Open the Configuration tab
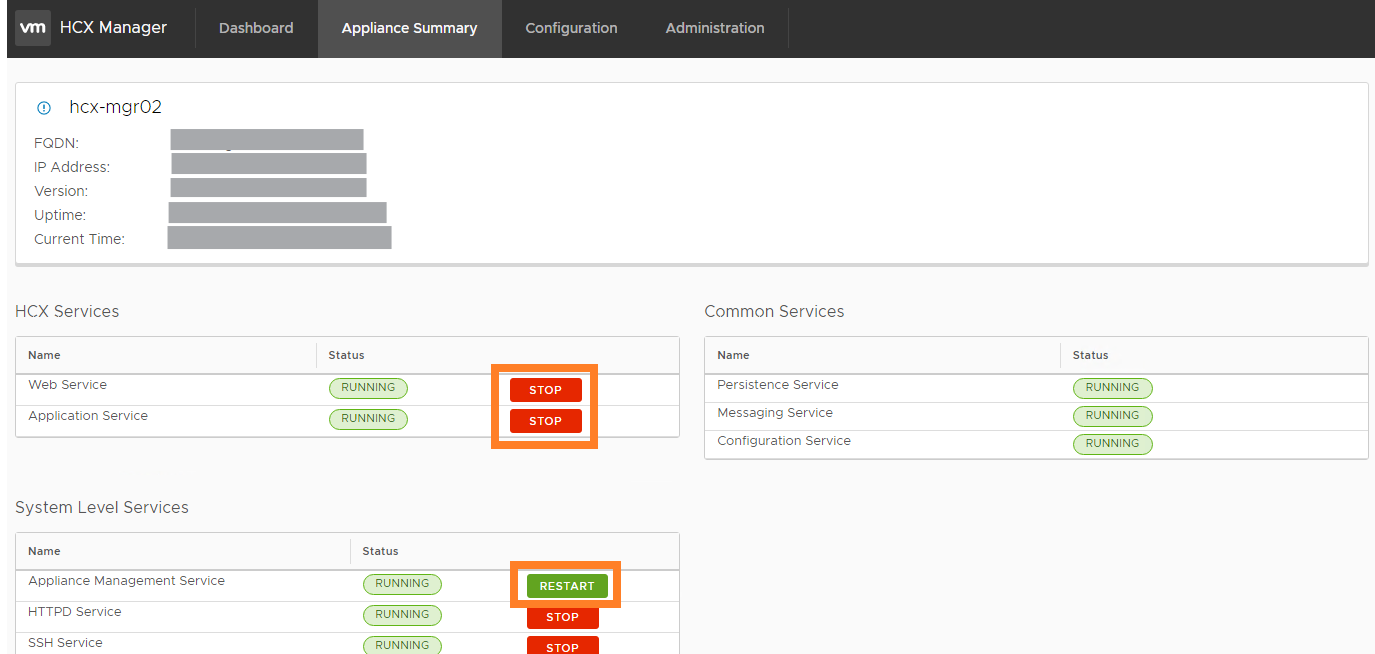Image resolution: width=1375 pixels, height=654 pixels. pyautogui.click(x=571, y=28)
